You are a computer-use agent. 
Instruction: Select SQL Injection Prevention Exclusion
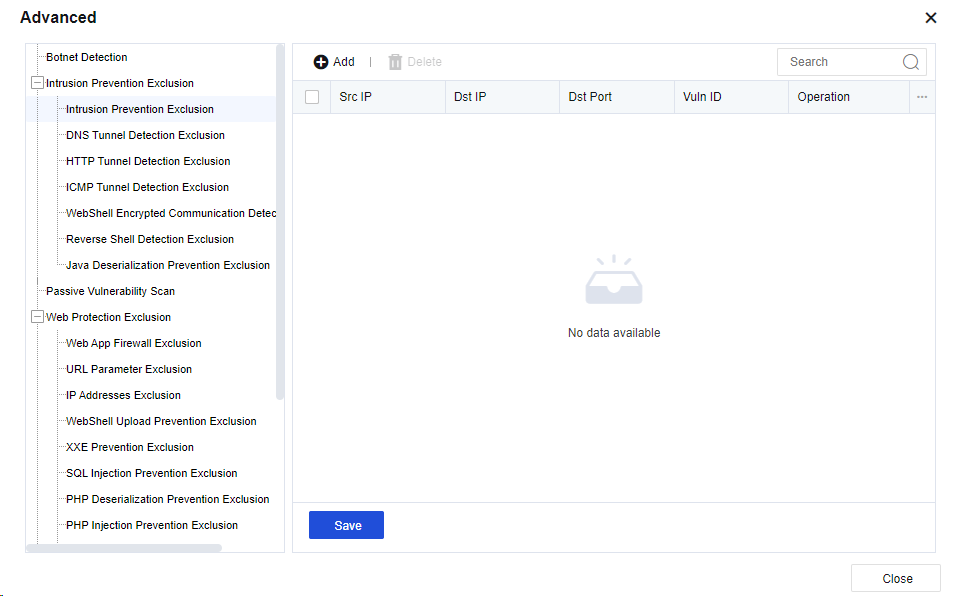(x=152, y=473)
